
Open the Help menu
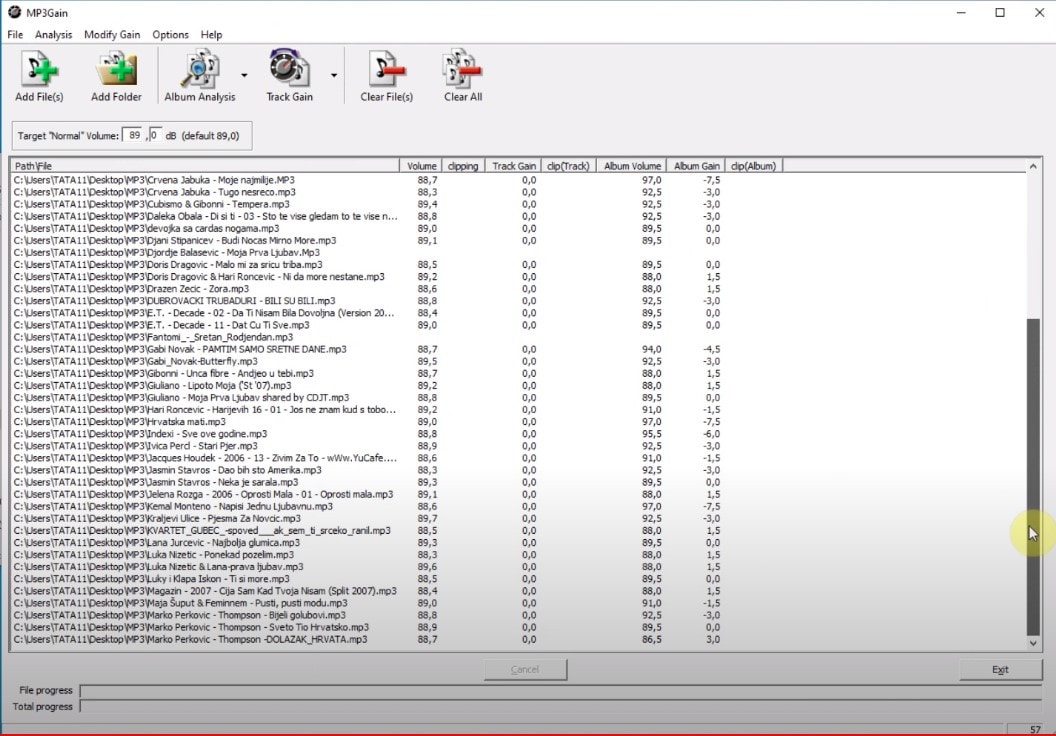coord(211,34)
